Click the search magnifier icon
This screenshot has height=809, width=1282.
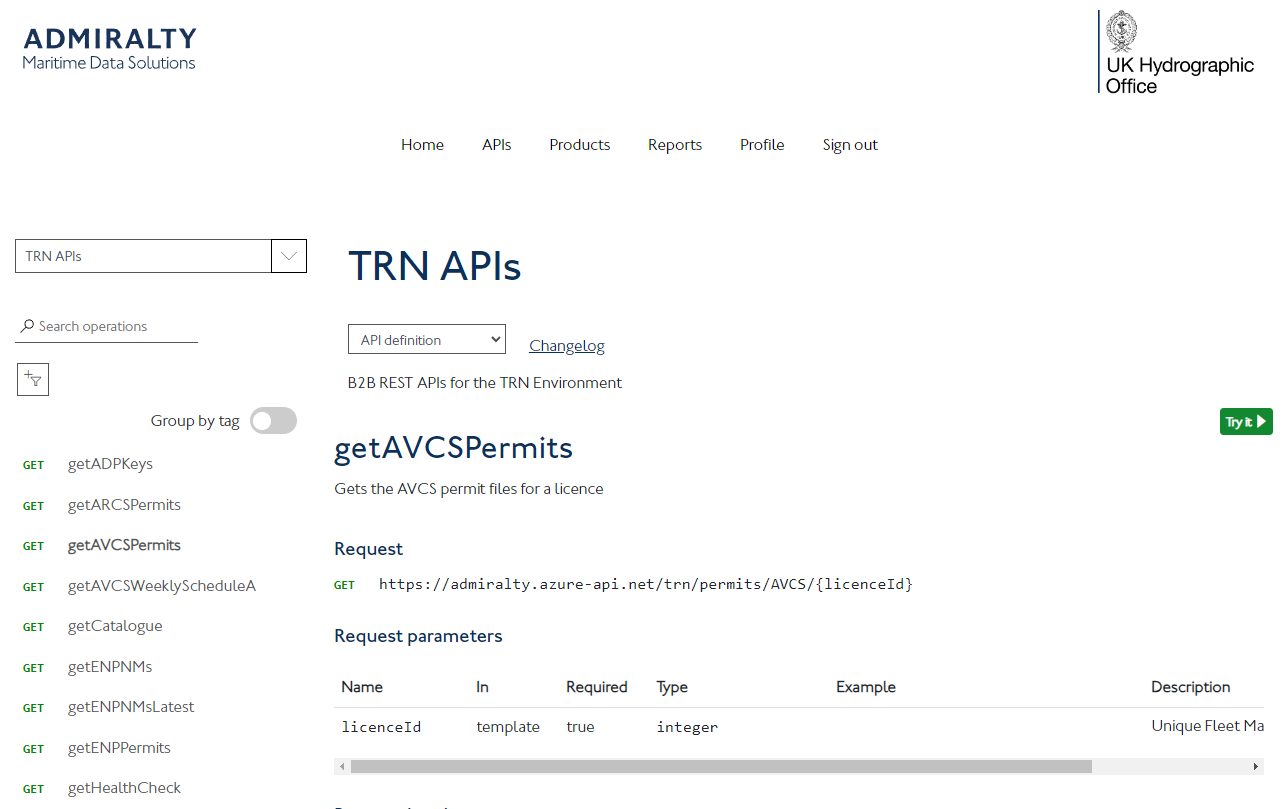(27, 326)
